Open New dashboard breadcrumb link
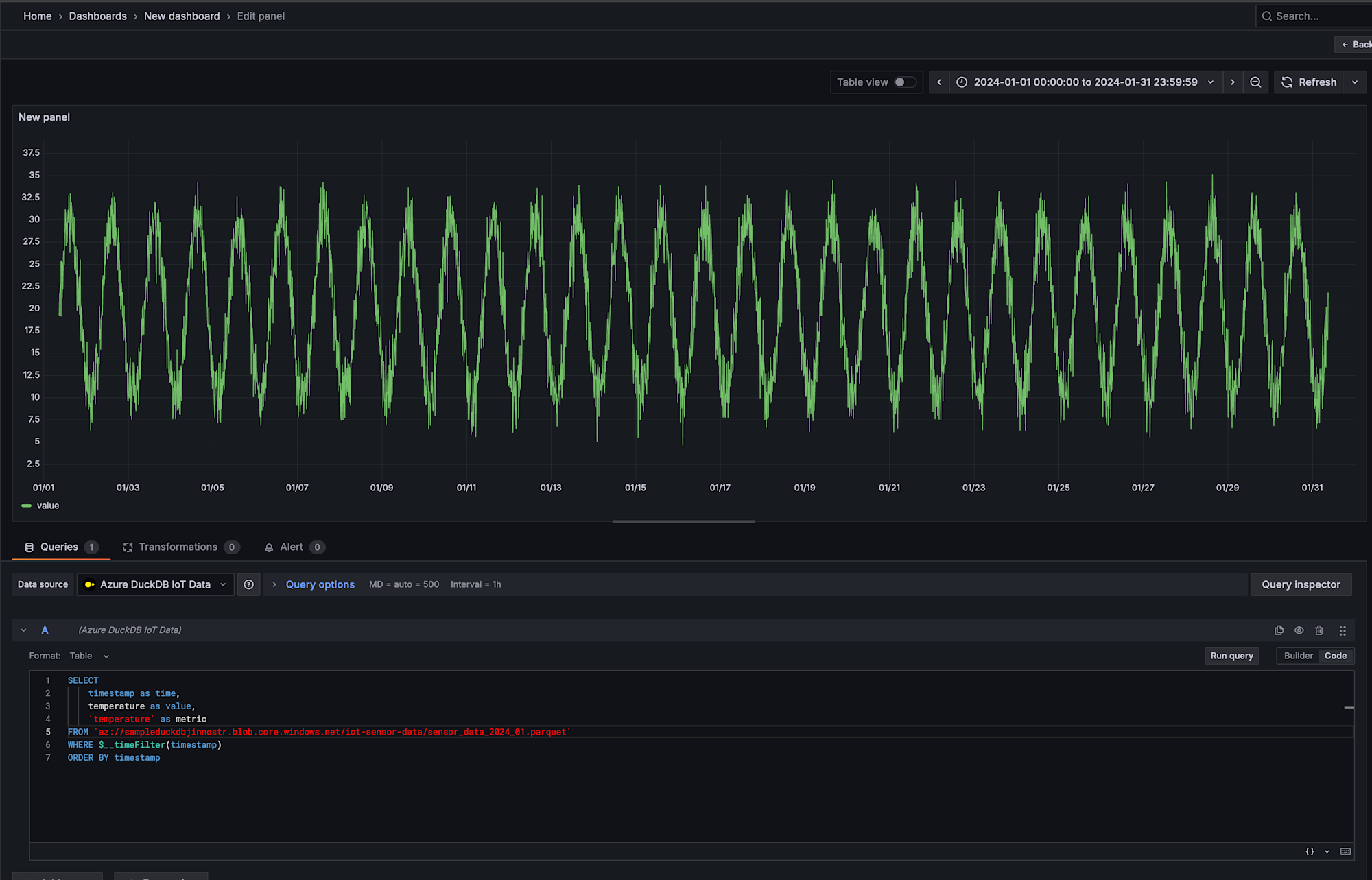The height and width of the screenshot is (880, 1372). pos(182,16)
